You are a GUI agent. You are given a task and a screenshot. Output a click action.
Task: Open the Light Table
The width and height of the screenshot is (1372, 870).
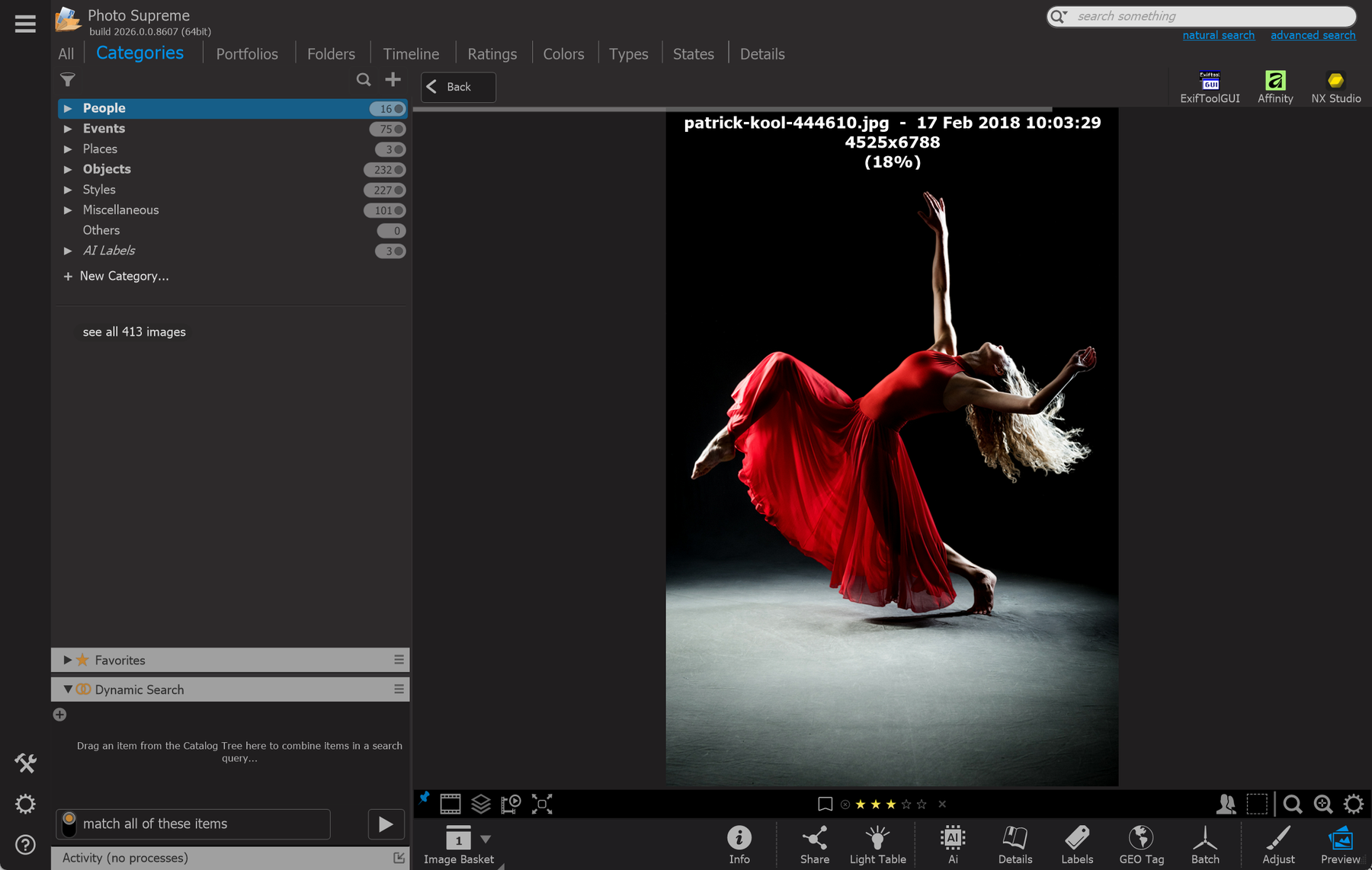[877, 845]
